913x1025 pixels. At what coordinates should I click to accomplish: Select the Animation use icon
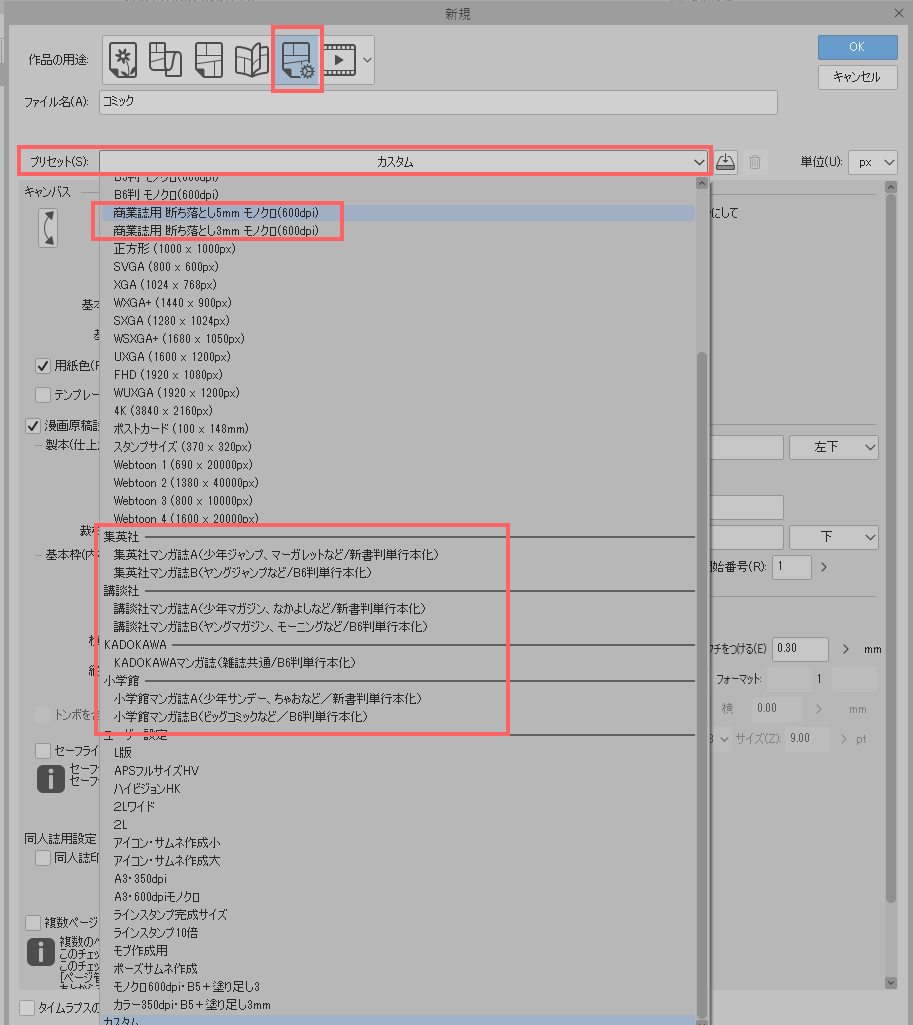340,60
